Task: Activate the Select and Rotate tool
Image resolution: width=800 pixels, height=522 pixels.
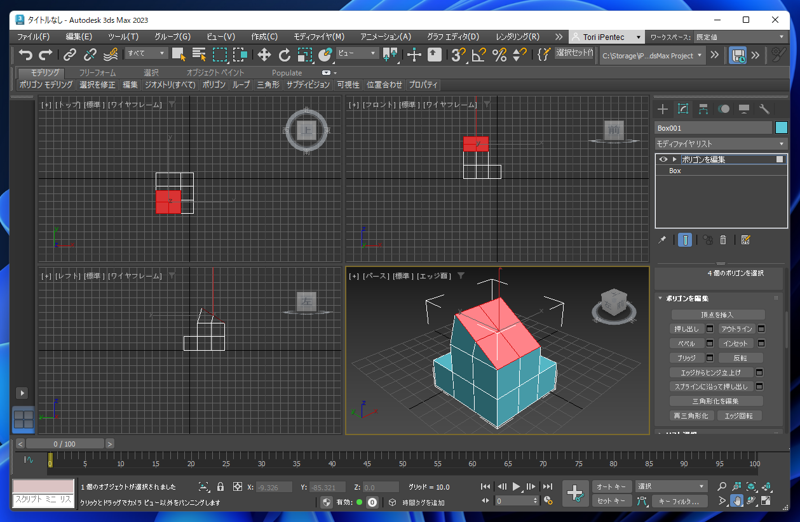Action: 284,54
